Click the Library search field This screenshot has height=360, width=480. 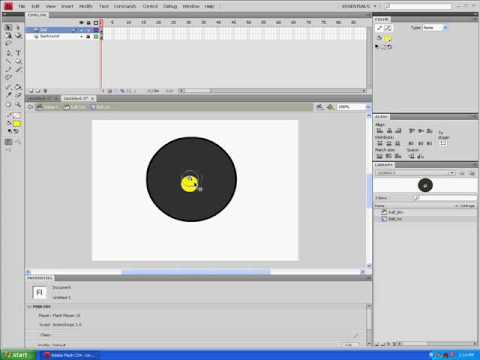tap(448, 198)
